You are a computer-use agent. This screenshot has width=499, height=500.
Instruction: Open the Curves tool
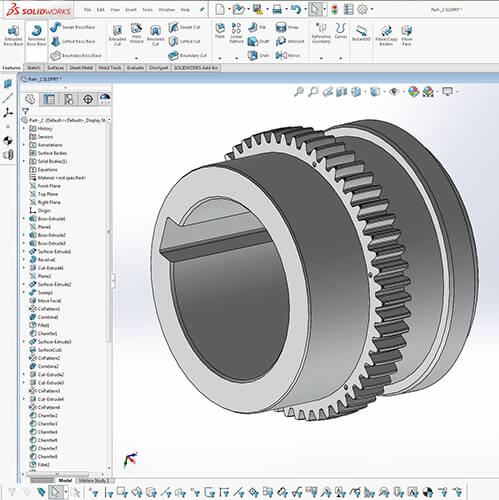point(341,31)
